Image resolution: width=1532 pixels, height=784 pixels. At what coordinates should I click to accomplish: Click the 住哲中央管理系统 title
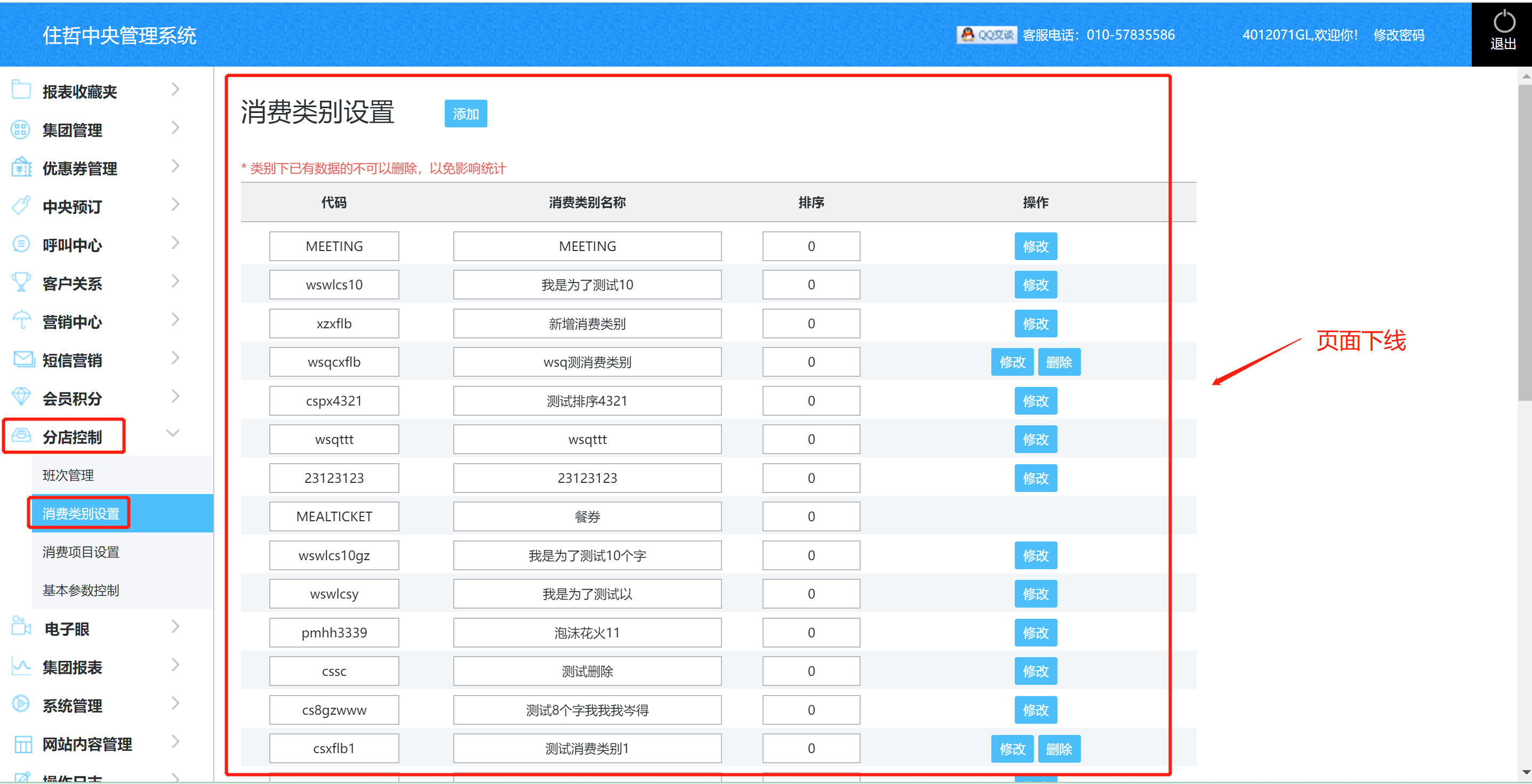click(x=119, y=36)
